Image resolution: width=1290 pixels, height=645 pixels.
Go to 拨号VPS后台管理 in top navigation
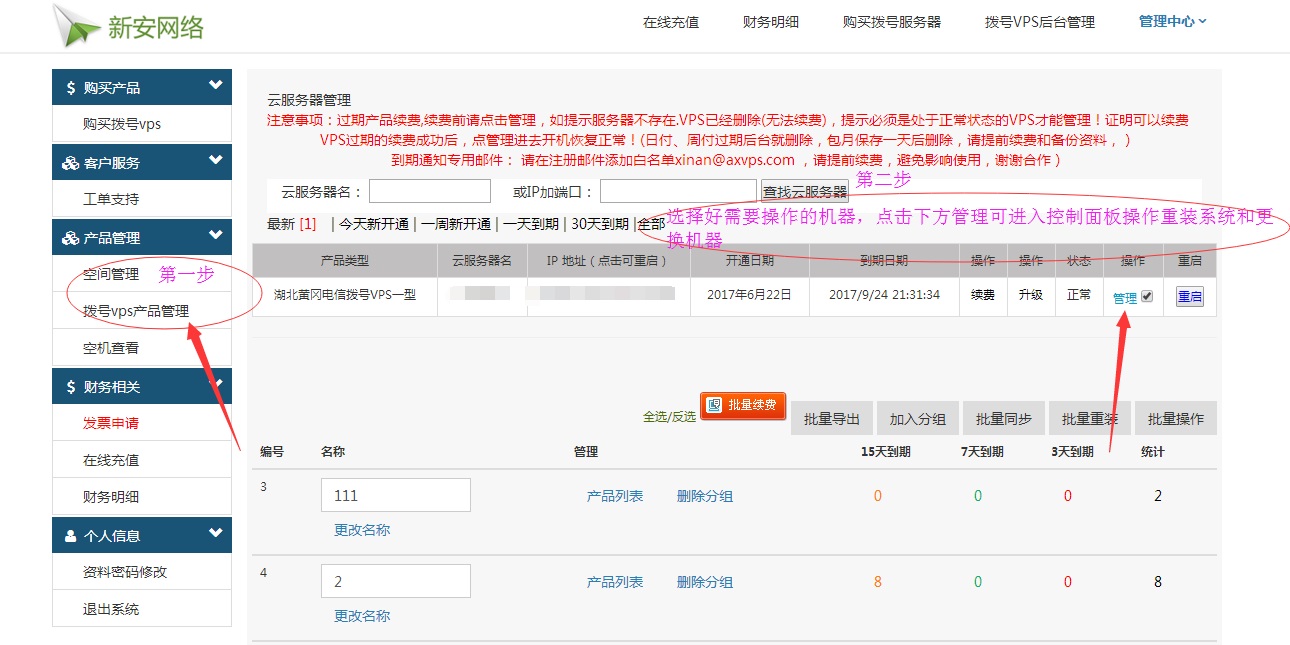coord(1039,22)
